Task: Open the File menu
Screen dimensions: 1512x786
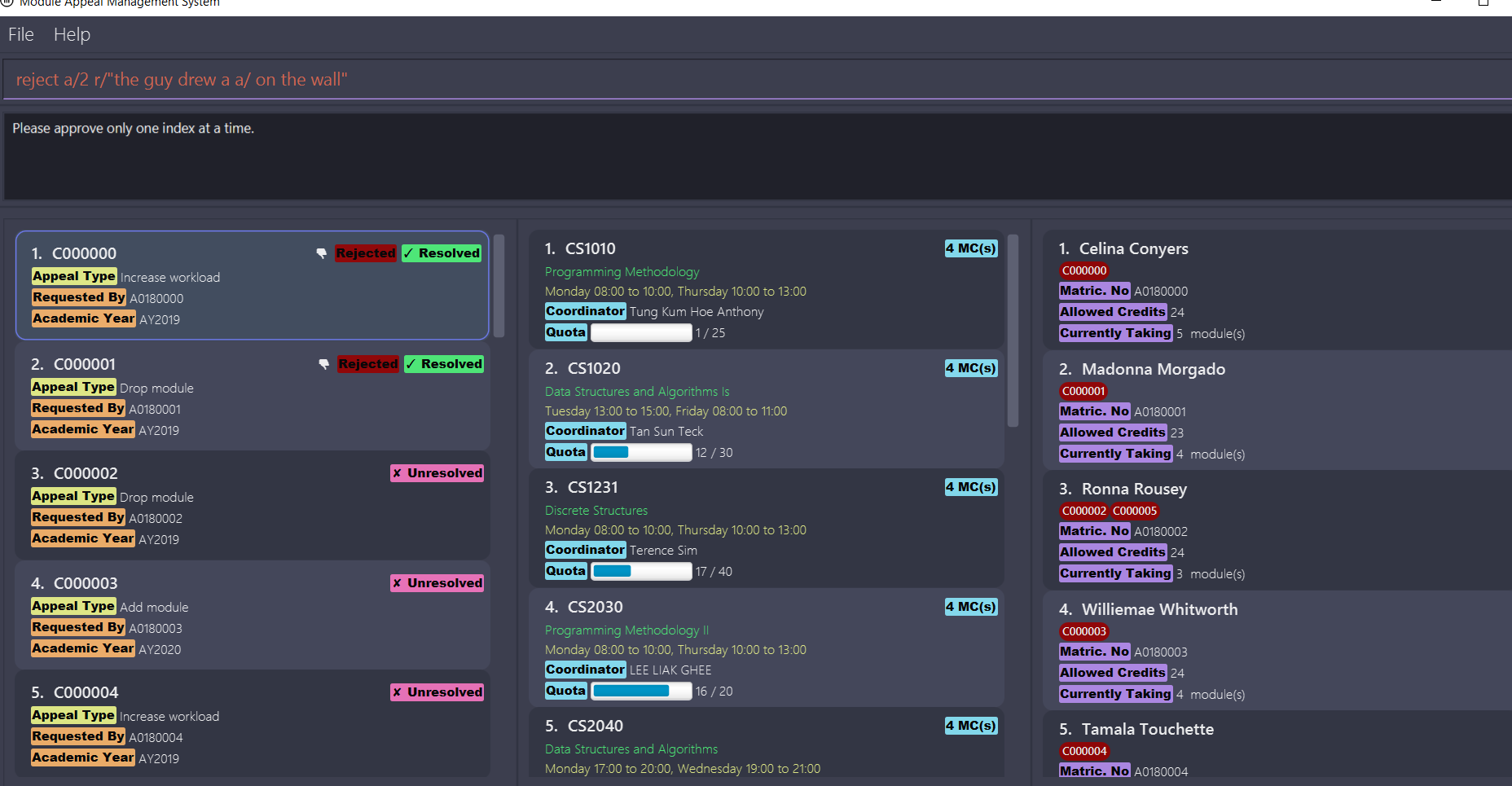Action: point(21,35)
